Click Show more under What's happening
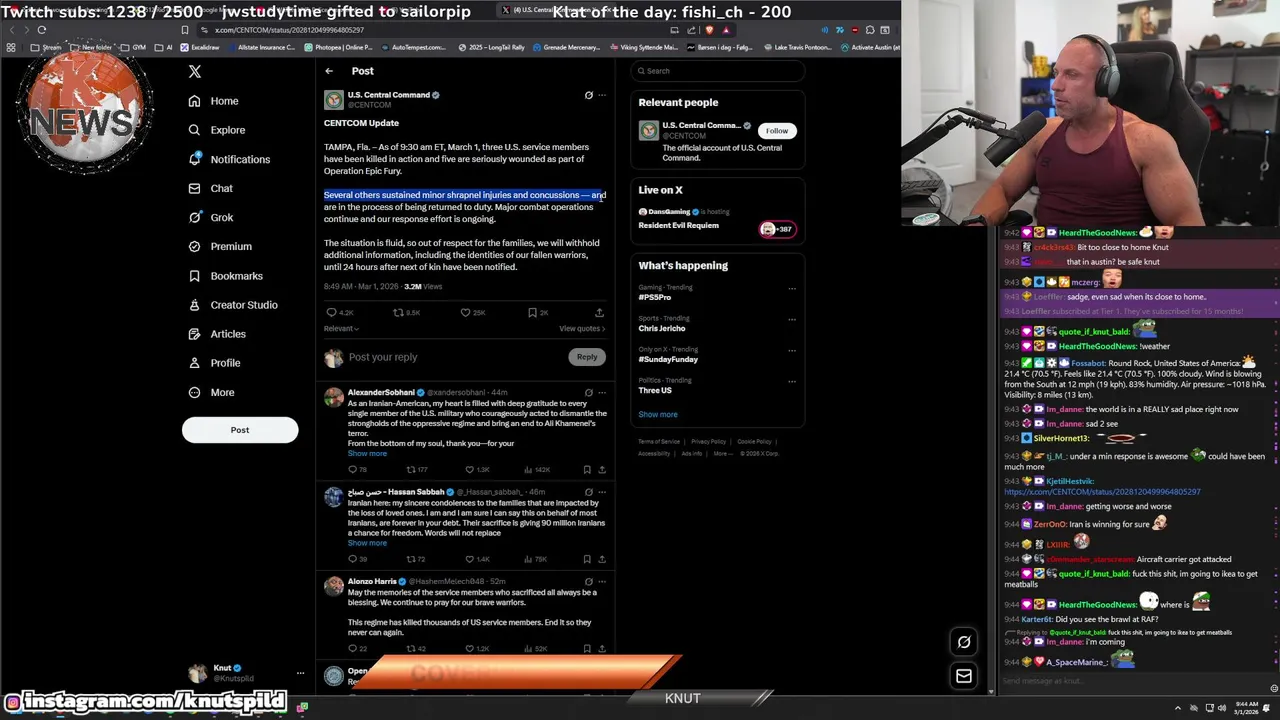The height and width of the screenshot is (720, 1280). [658, 414]
